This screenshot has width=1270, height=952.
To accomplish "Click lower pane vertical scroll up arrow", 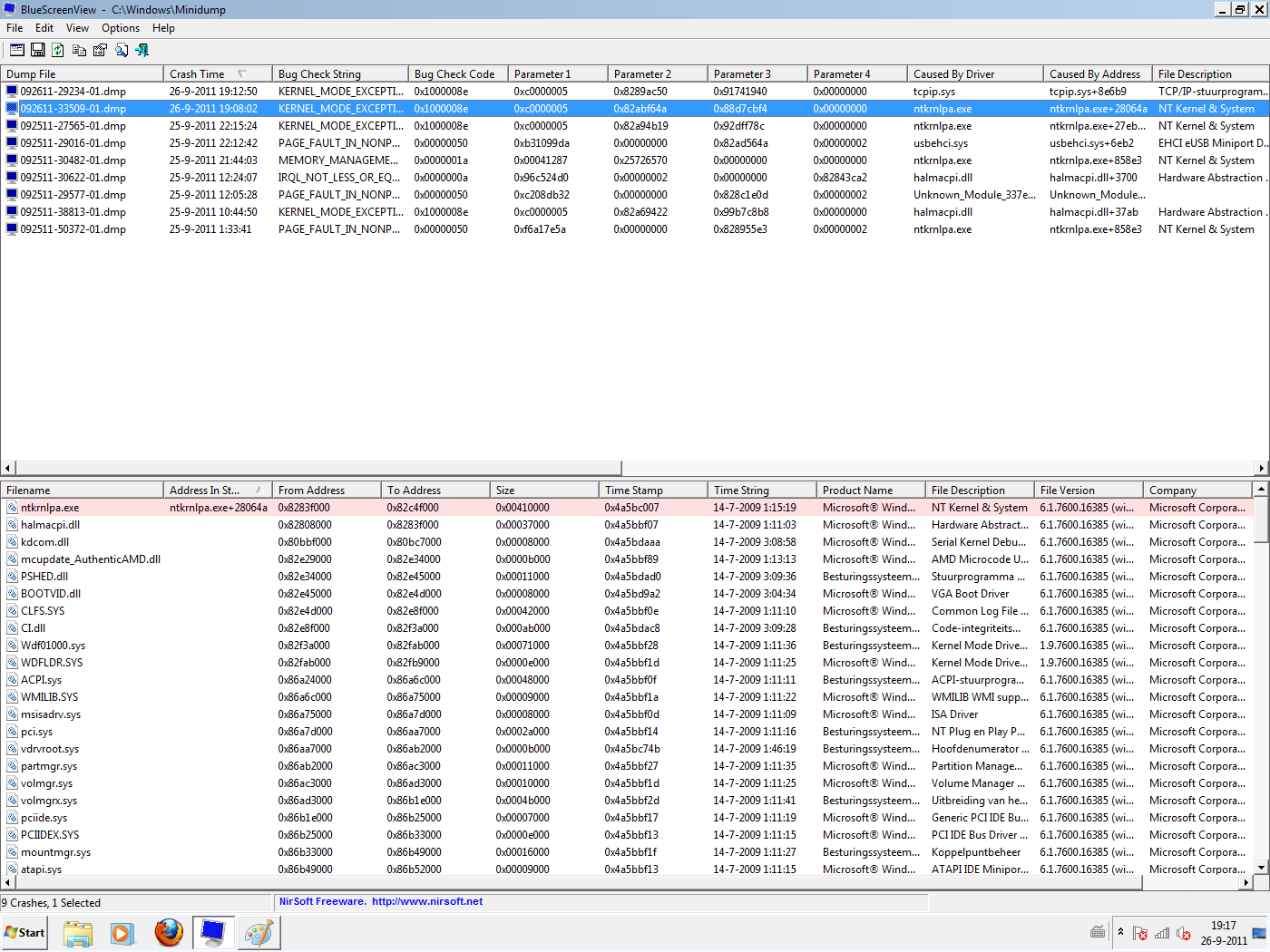I will 1261,490.
